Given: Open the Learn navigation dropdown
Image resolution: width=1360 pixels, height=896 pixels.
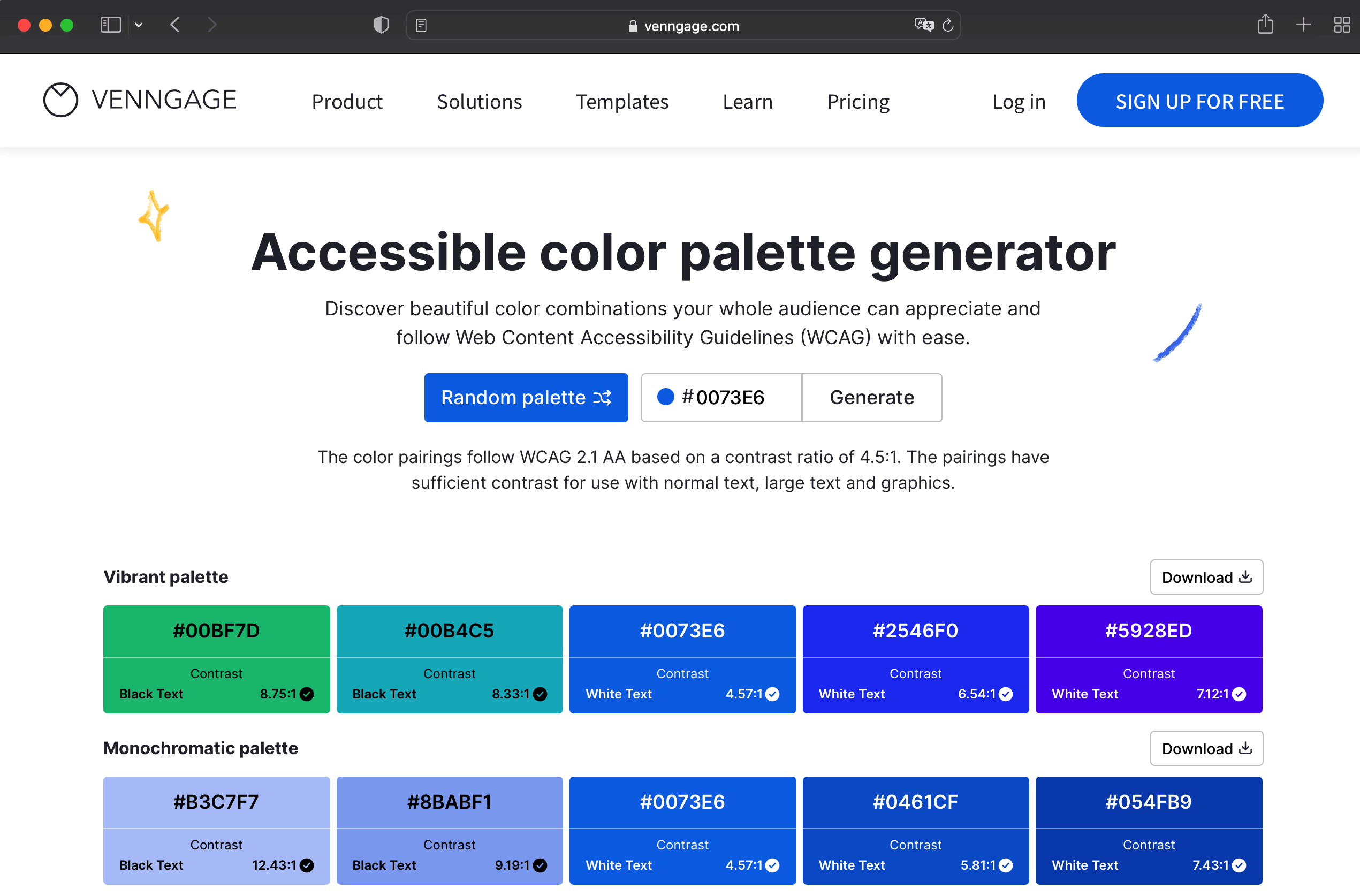Looking at the screenshot, I should pos(747,100).
